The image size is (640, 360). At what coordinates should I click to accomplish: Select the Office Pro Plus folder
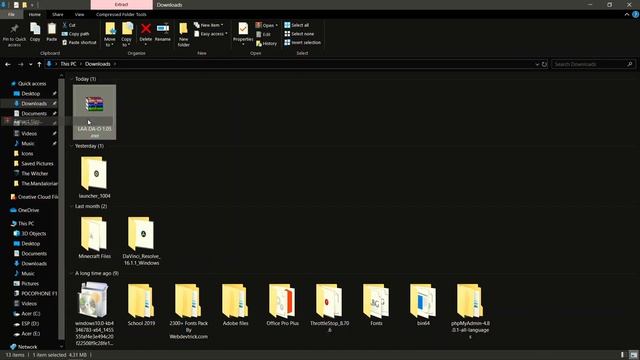point(282,304)
